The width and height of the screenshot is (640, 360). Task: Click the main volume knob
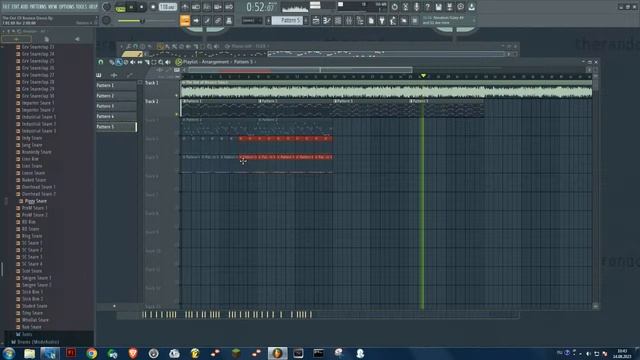point(107,7)
